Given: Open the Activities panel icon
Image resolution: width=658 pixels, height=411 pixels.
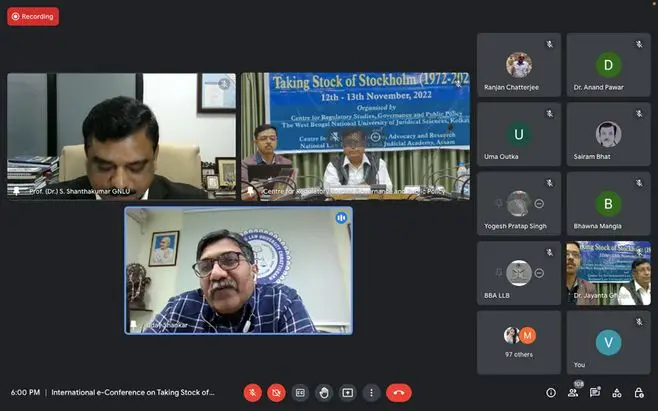Looking at the screenshot, I should tap(616, 393).
